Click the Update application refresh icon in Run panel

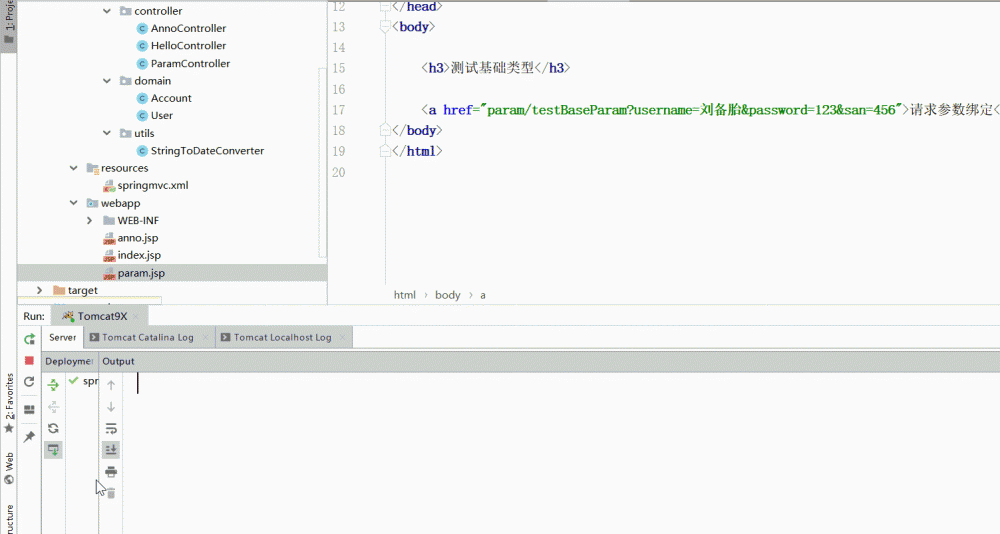point(29,382)
